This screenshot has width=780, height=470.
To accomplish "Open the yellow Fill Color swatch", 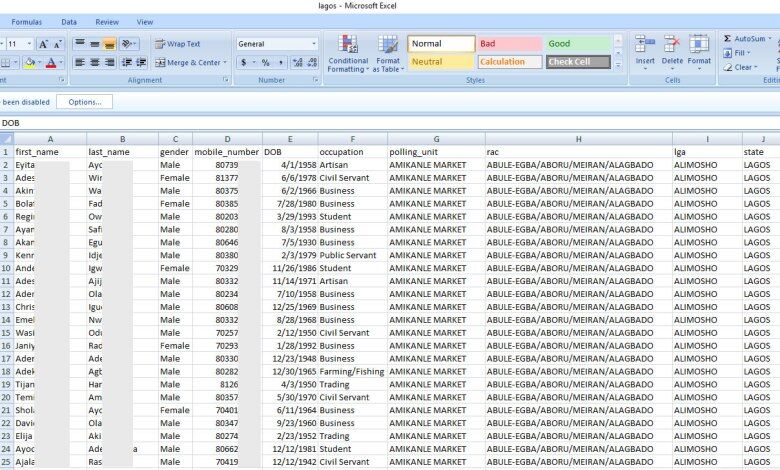I will point(31,62).
